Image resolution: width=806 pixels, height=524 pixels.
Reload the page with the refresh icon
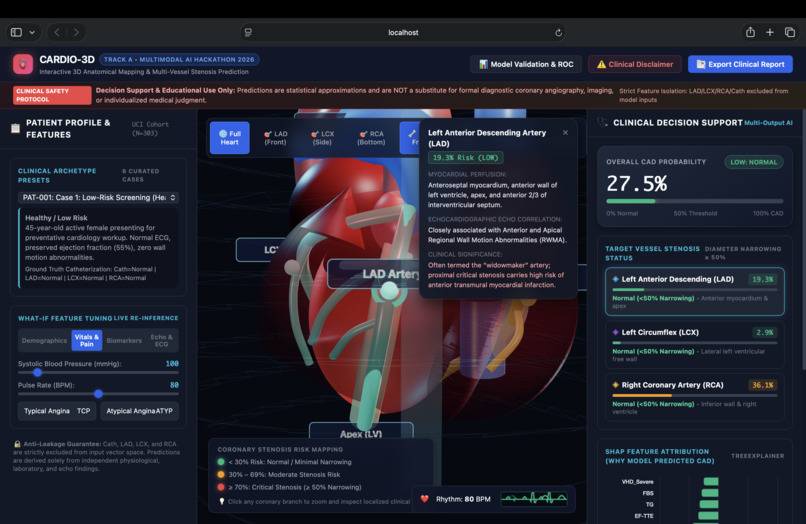click(558, 32)
